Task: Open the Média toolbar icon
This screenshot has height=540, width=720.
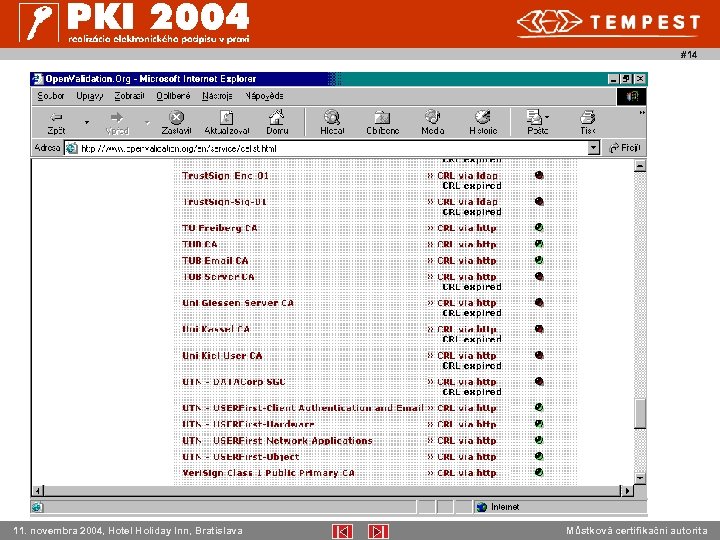Action: coord(433,122)
